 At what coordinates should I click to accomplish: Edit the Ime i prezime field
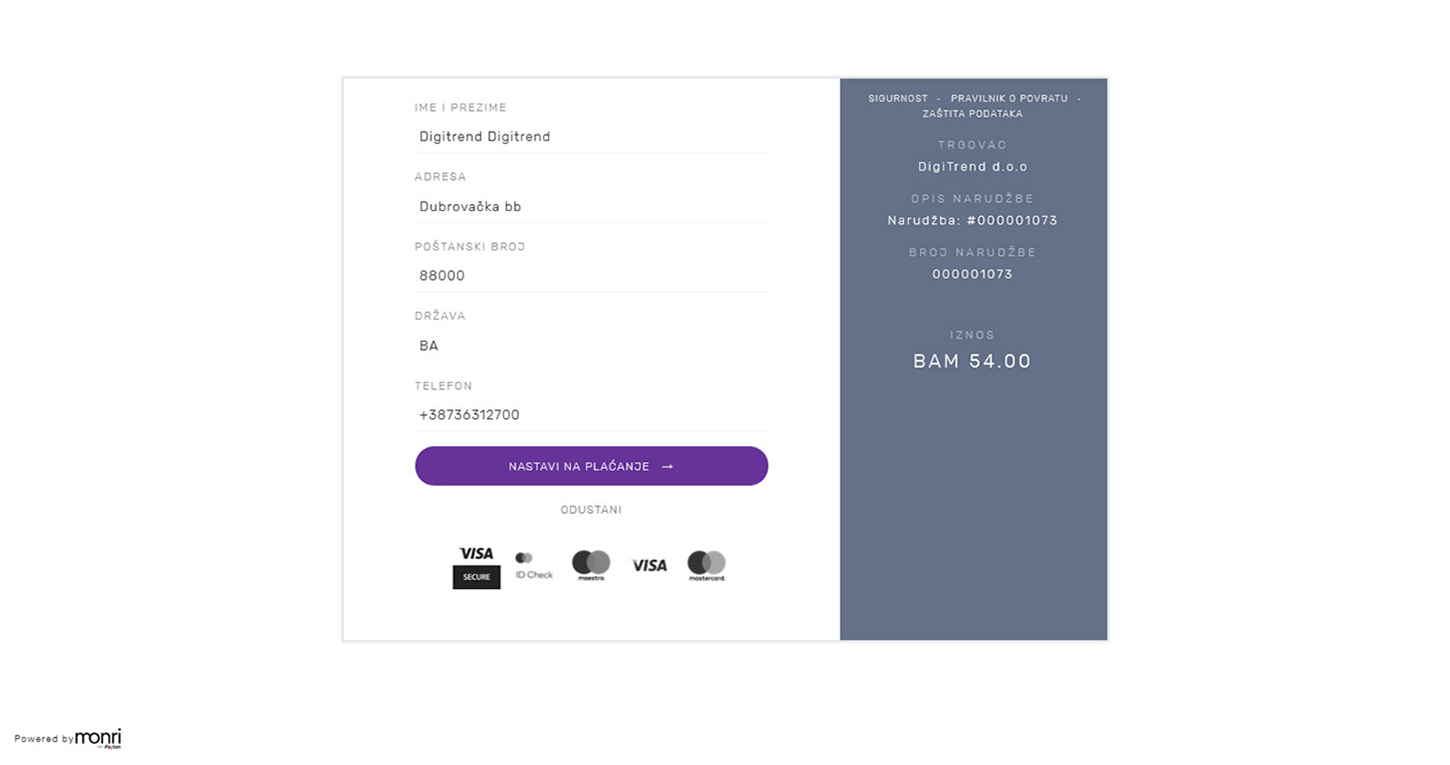pos(591,137)
